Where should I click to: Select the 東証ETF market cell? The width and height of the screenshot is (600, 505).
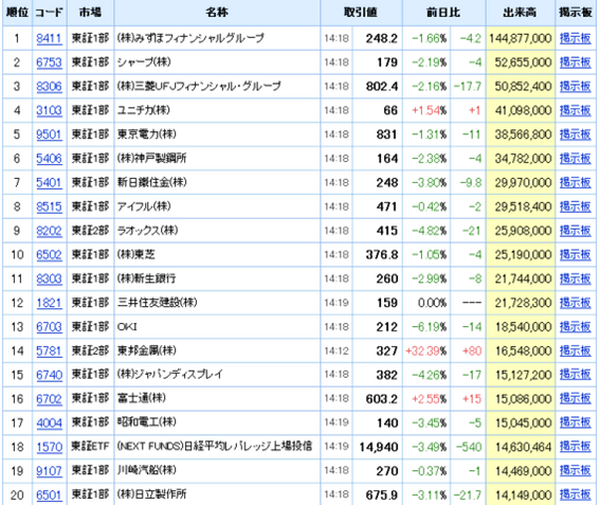(90, 447)
